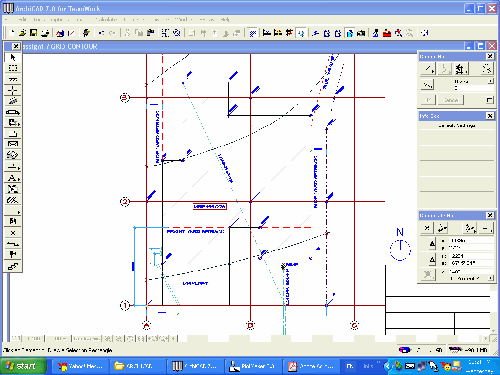Click grid marker A at the drawing bottom

tap(146, 325)
